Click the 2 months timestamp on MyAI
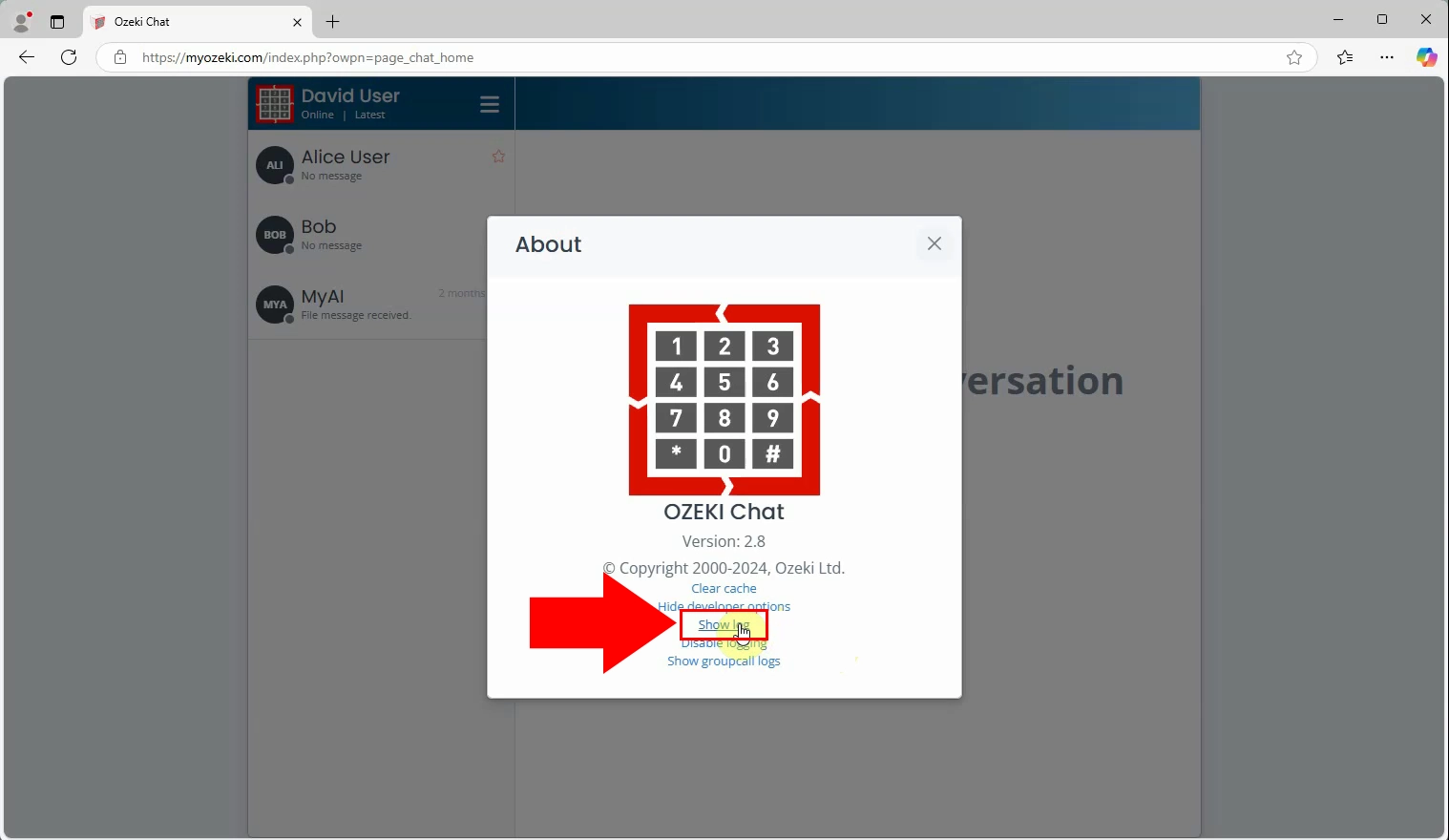1449x840 pixels. coord(462,293)
